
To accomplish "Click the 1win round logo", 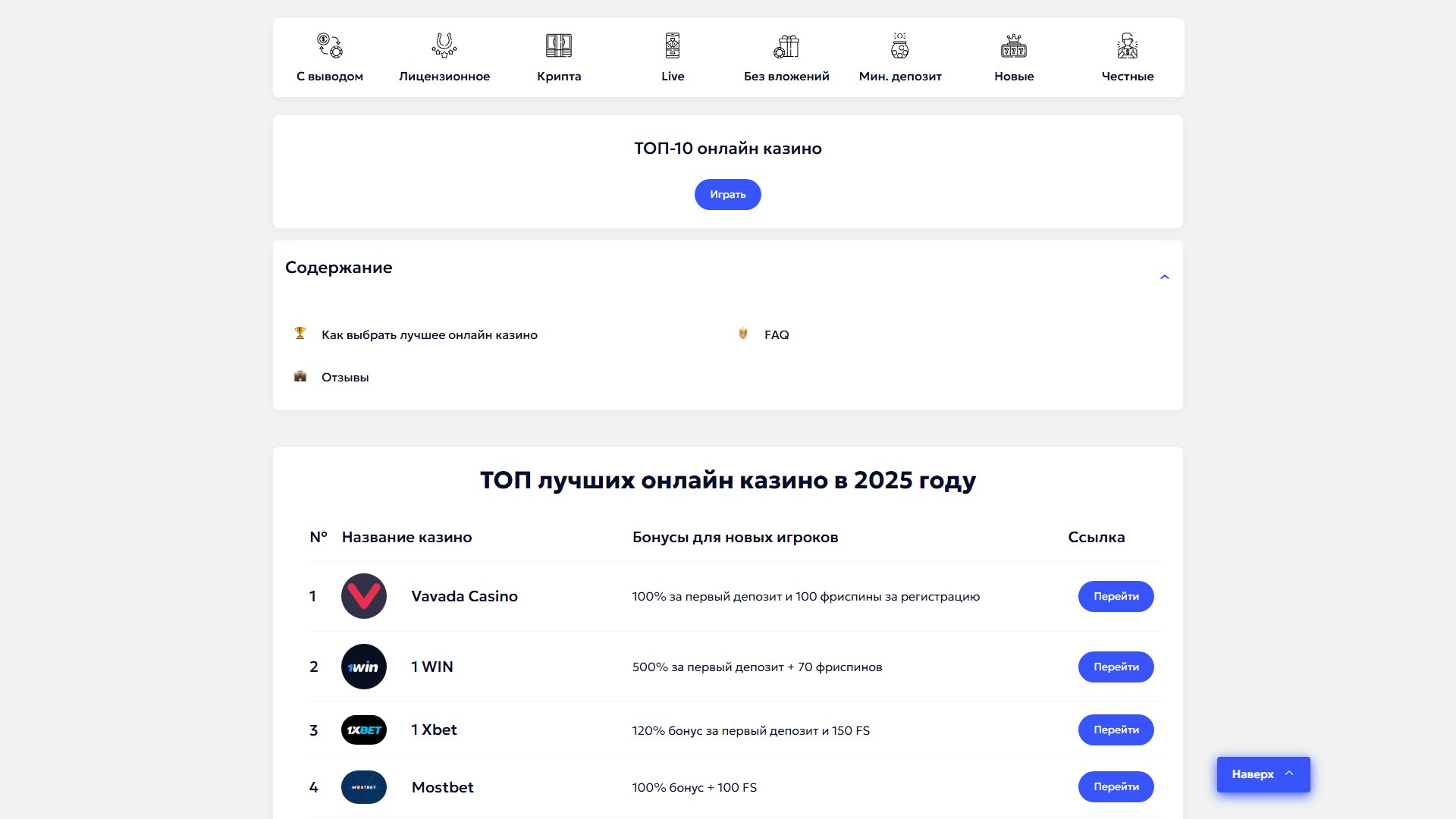I will tap(364, 667).
